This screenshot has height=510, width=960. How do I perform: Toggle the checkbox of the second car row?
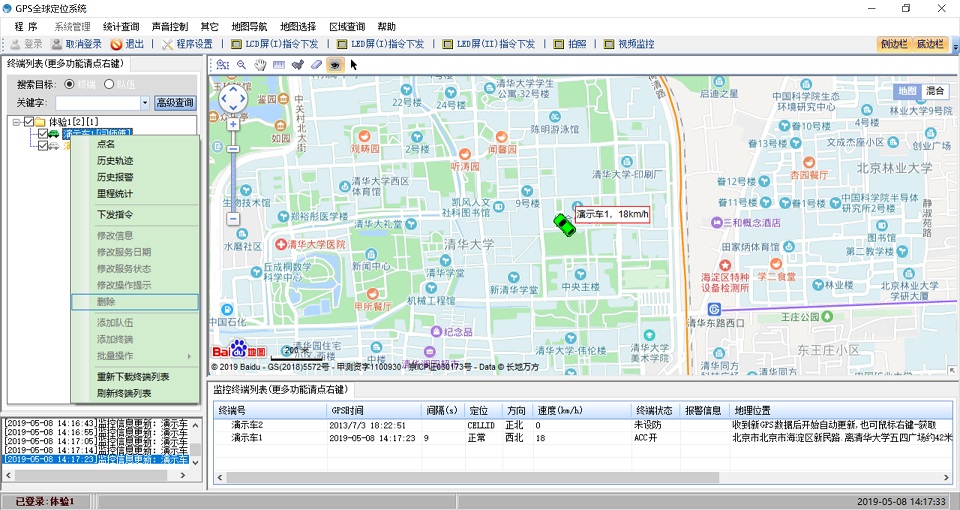pyautogui.click(x=42, y=145)
